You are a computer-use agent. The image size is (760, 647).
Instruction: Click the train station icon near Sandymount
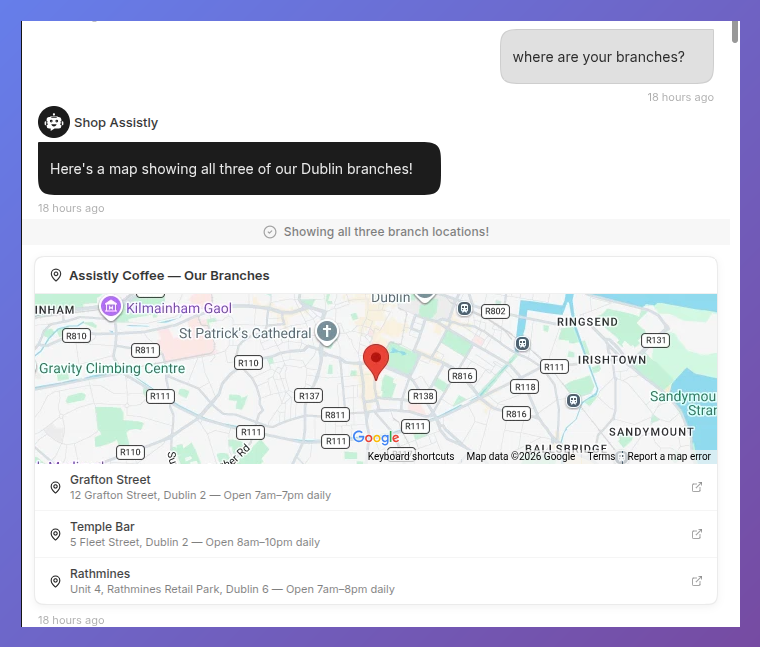pyautogui.click(x=573, y=400)
